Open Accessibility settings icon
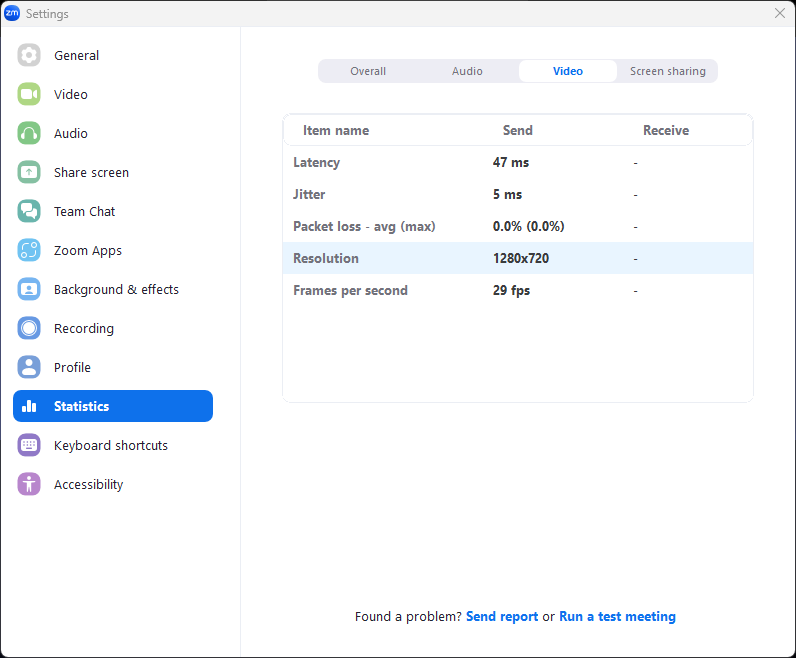The height and width of the screenshot is (658, 796). (29, 485)
